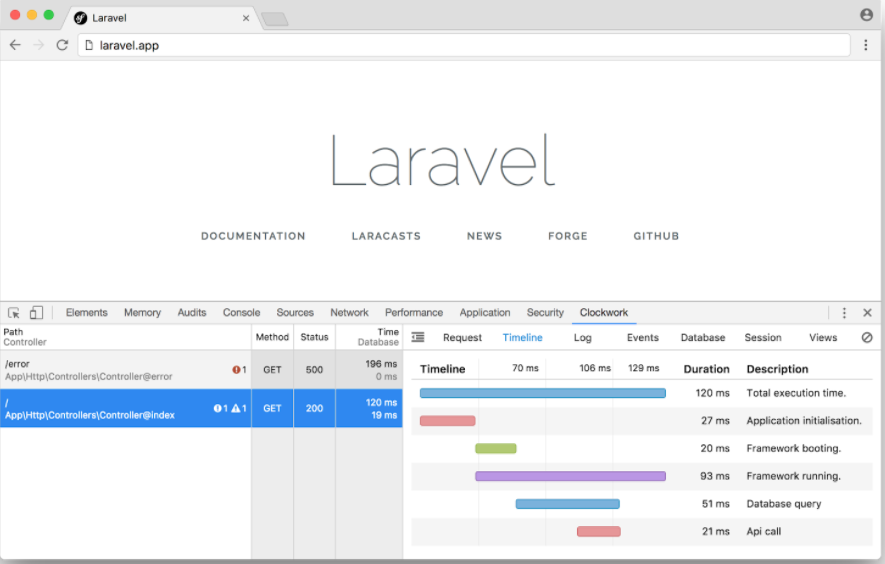Open the FORGE link
Screen dimensions: 885x564
point(568,236)
